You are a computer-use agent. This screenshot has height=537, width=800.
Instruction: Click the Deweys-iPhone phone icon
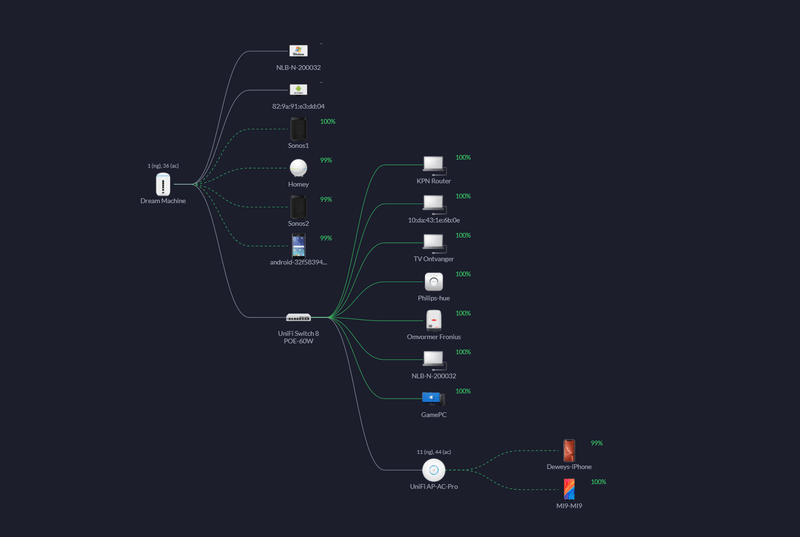[569, 450]
